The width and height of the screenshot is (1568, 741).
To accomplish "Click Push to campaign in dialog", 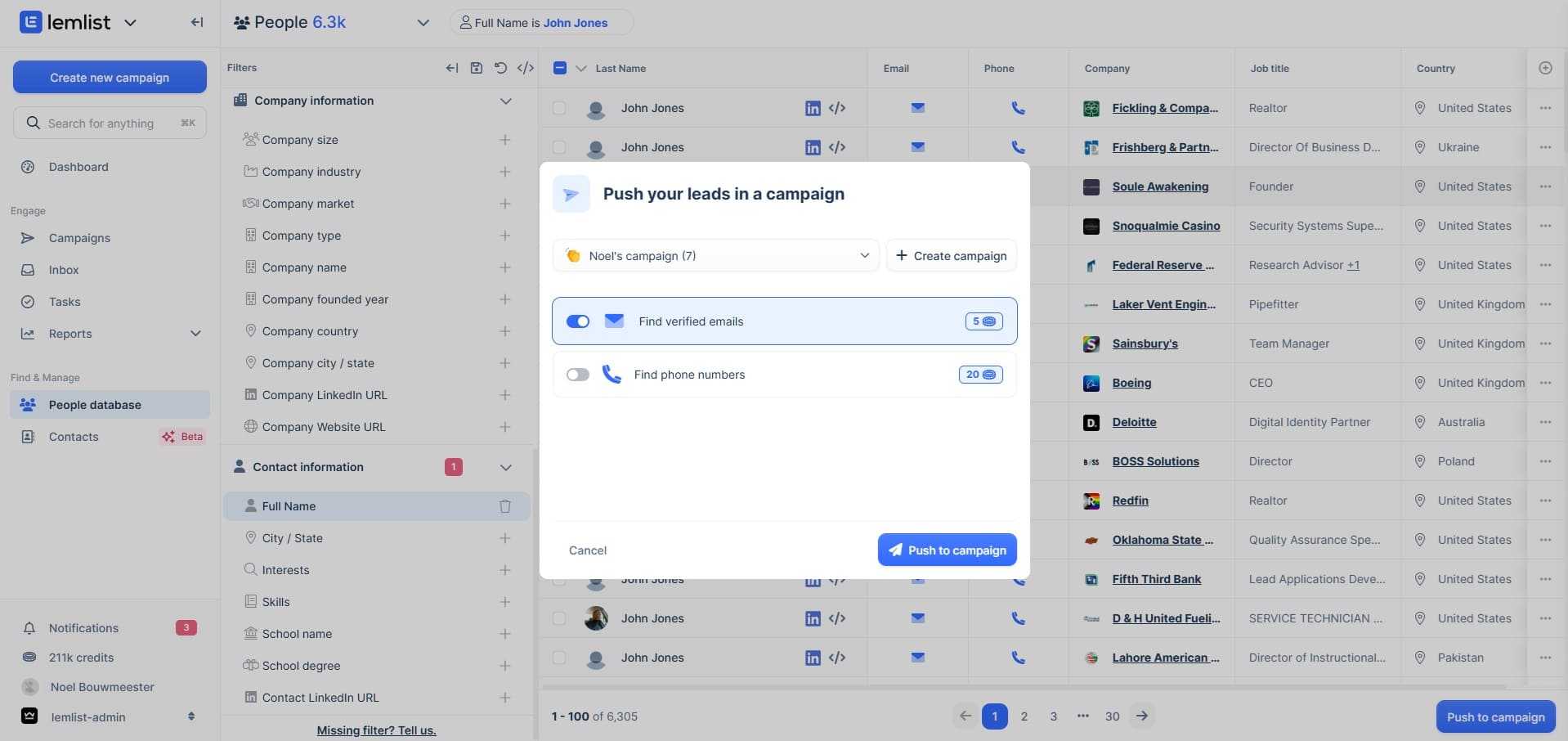I will (x=947, y=550).
